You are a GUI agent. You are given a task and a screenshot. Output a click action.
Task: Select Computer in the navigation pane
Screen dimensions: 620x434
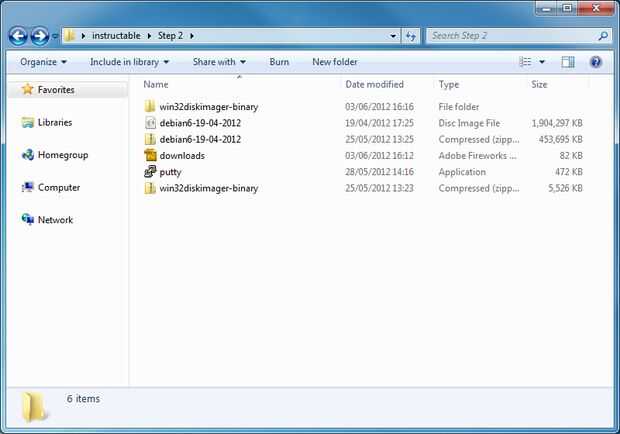pyautogui.click(x=59, y=187)
